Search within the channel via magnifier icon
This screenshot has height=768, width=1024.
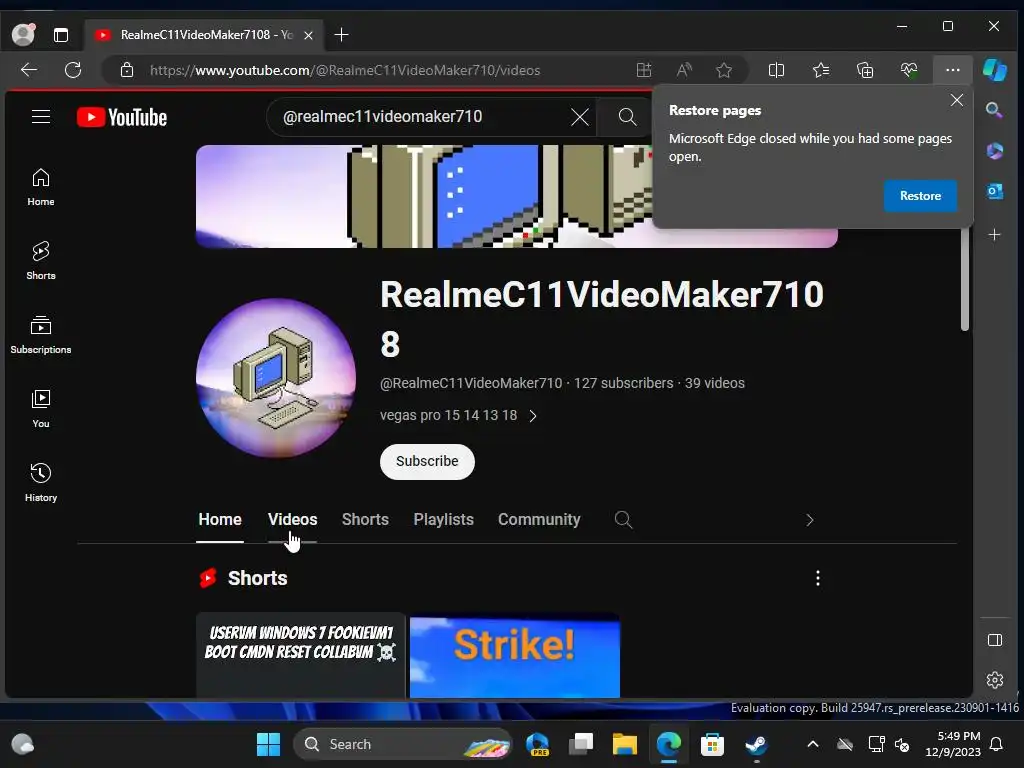623,520
